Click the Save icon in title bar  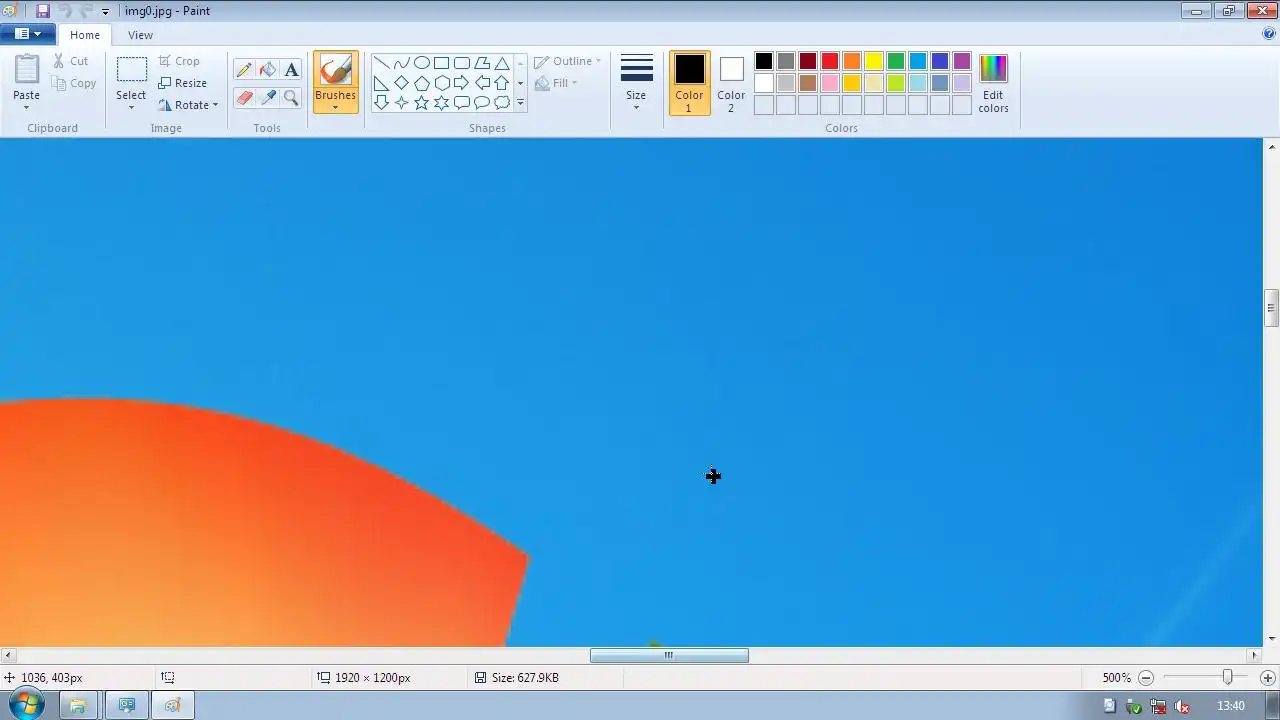pos(43,11)
